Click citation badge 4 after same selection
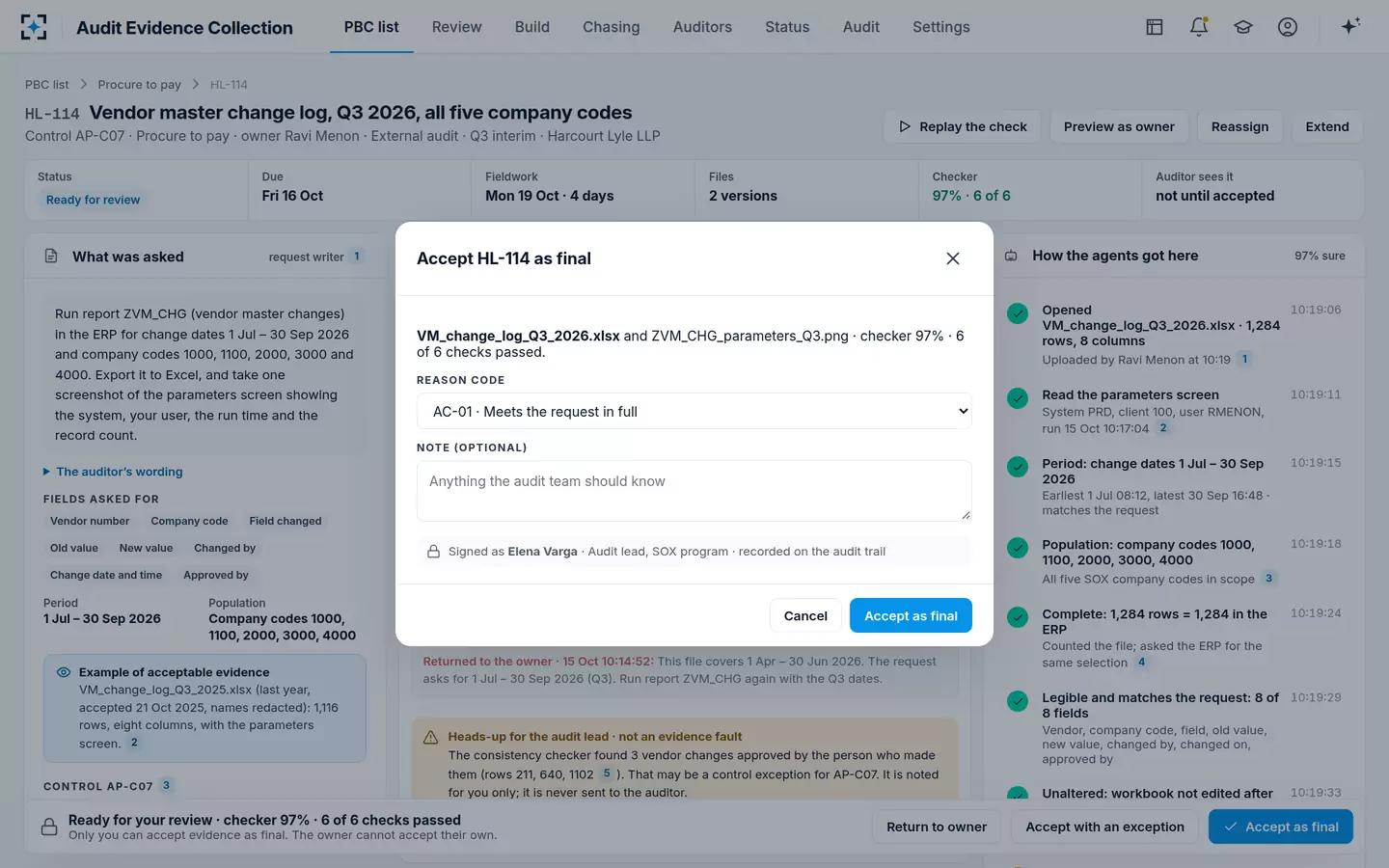 tap(1142, 663)
